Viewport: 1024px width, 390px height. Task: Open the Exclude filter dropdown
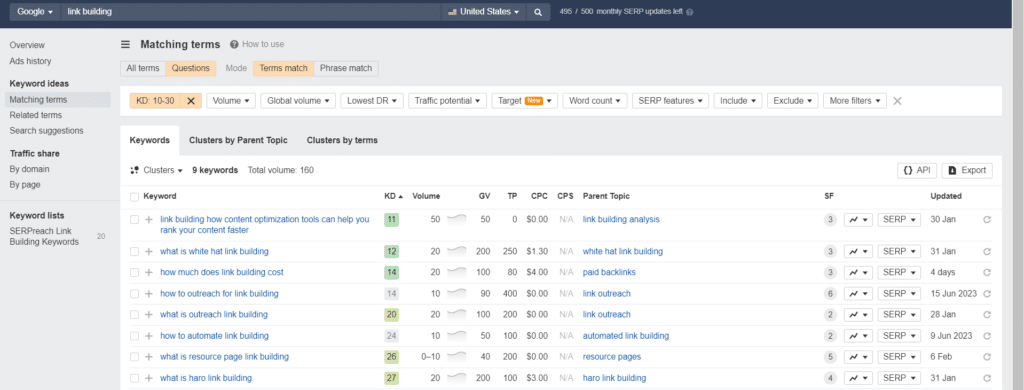pyautogui.click(x=793, y=101)
